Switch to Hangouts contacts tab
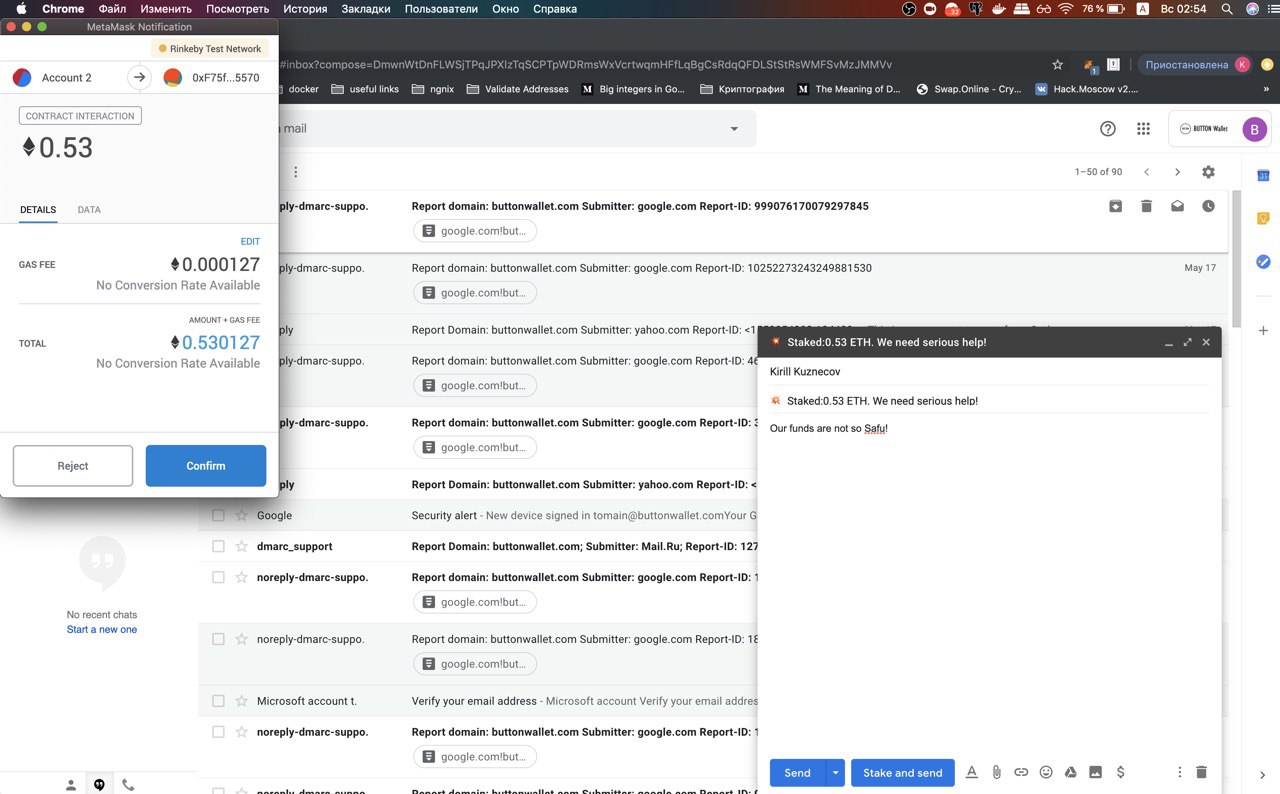Viewport: 1280px width, 794px height. (x=71, y=785)
